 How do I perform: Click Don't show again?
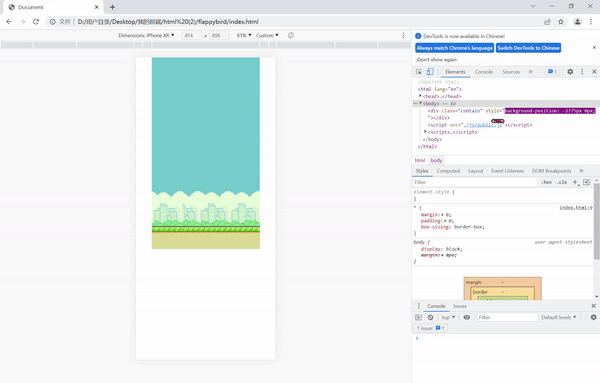pos(437,60)
